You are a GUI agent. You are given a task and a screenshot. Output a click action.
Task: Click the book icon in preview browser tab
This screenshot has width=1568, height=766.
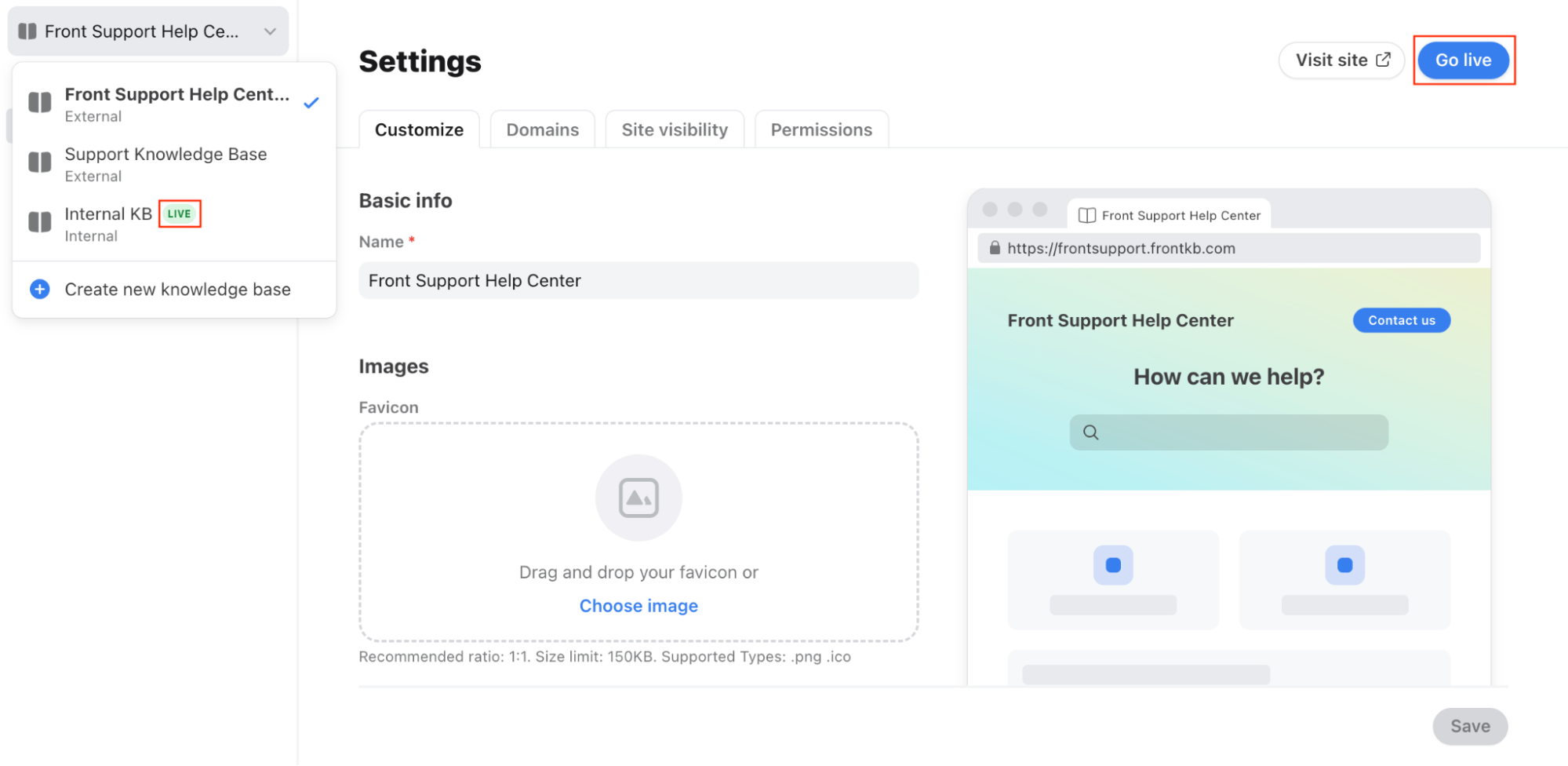(1086, 216)
